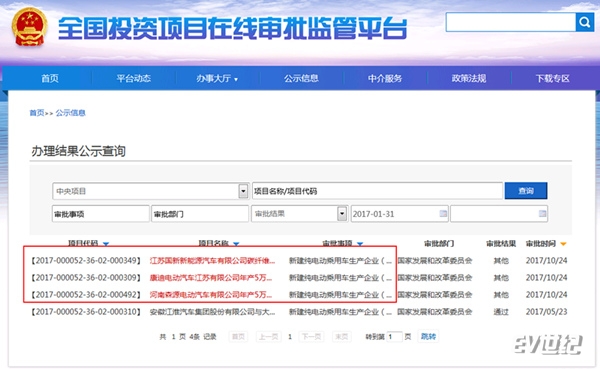Expand the 中央项目 dropdown

coord(243,191)
